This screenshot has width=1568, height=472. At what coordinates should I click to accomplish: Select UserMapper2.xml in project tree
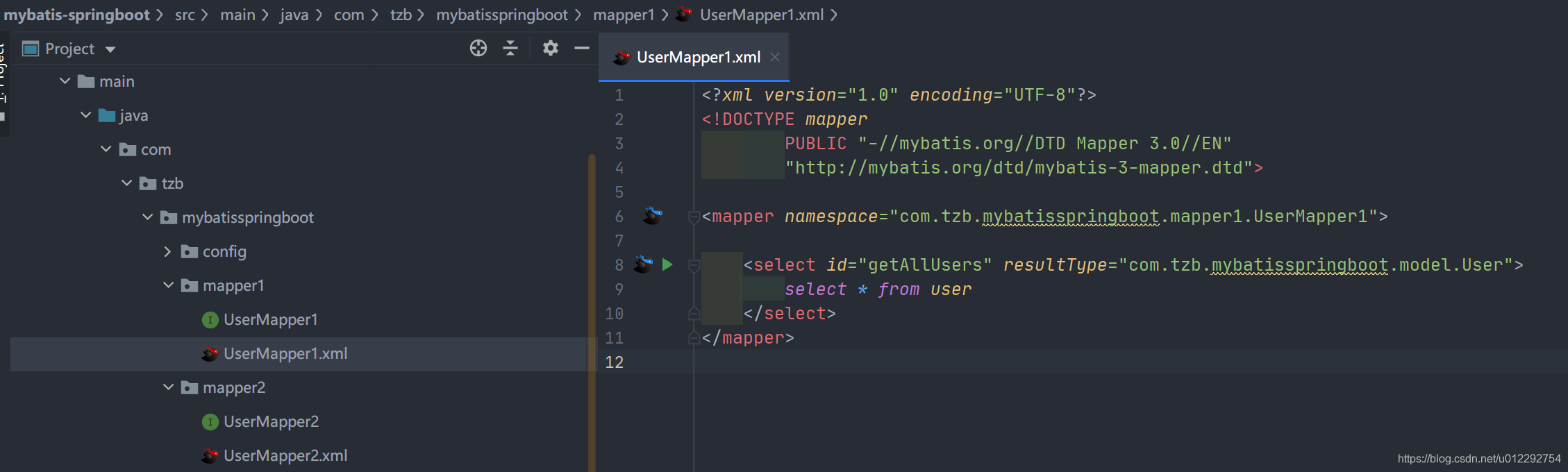285,455
